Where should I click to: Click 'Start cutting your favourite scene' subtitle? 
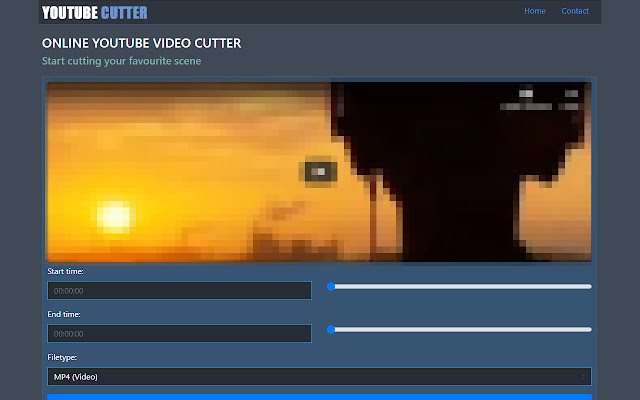(x=121, y=61)
